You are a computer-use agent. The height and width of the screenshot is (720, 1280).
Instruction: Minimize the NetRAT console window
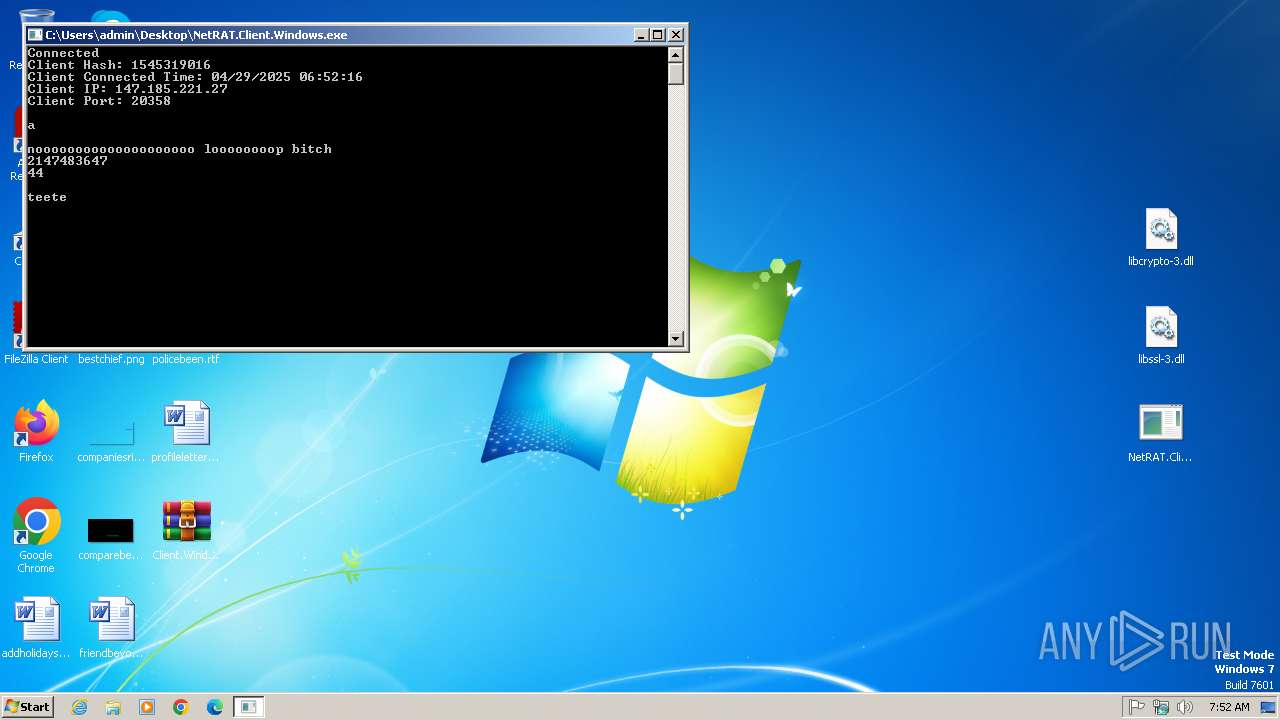(641, 34)
